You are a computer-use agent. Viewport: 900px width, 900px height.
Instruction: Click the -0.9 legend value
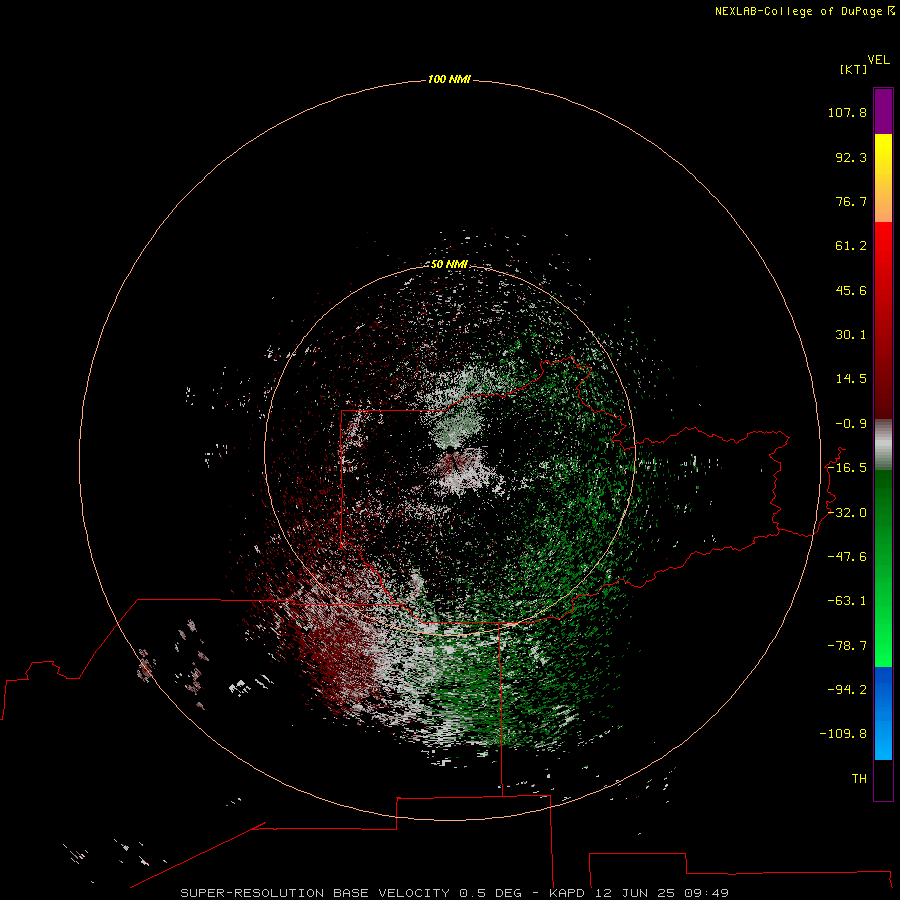(x=851, y=424)
